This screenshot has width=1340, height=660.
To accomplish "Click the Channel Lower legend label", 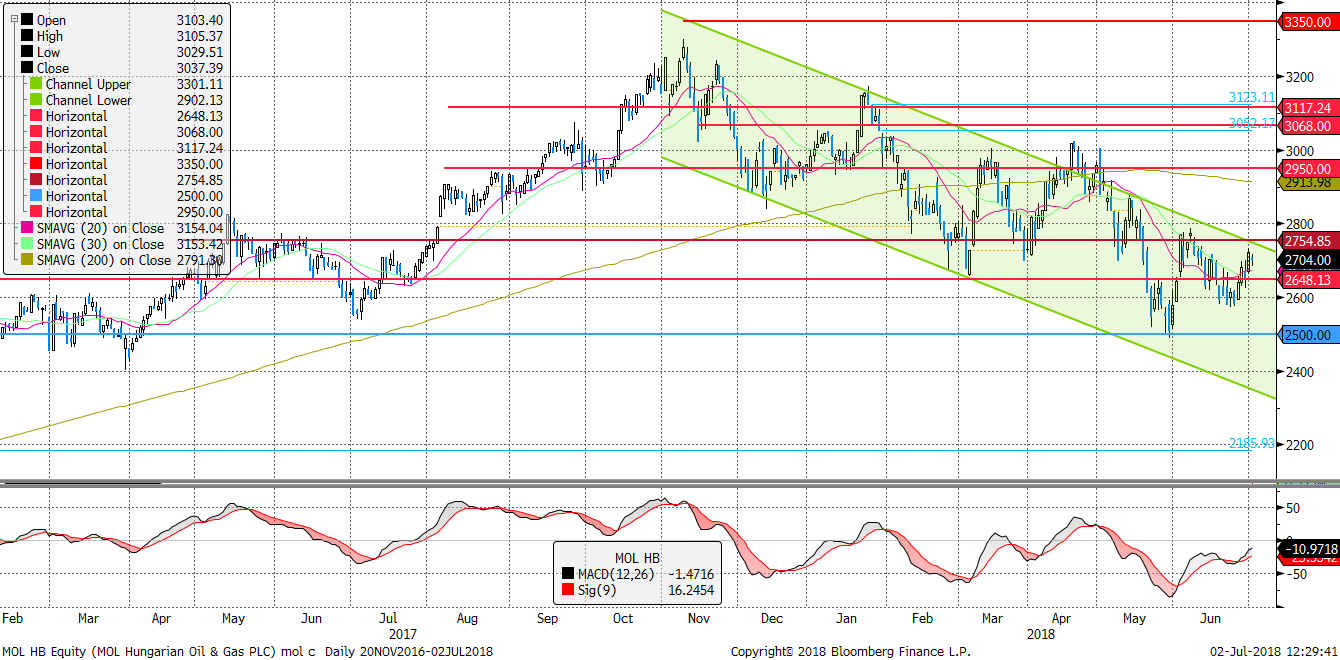I will 88,100.
